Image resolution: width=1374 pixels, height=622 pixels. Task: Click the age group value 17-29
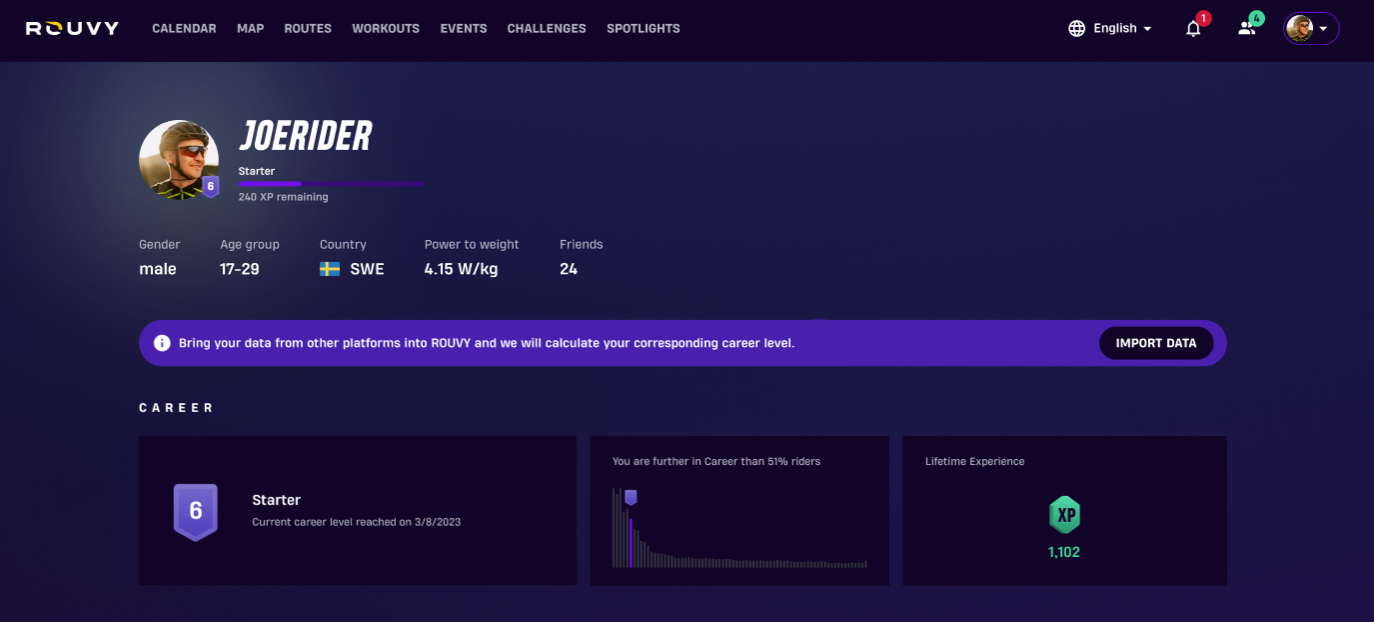click(240, 269)
